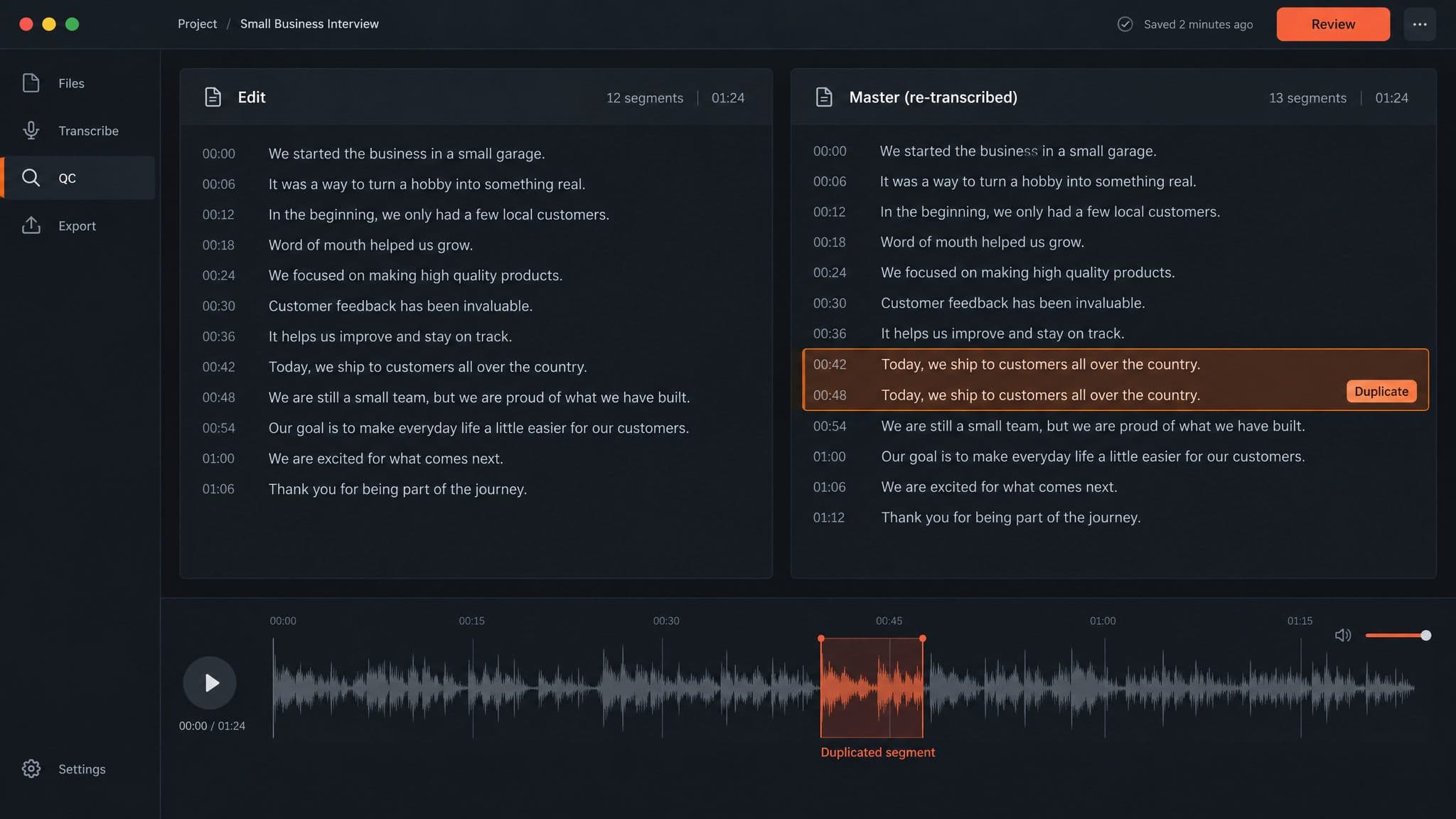Select Master segment "We are excited for what comes next."
Screen dimensions: 1456x819
(999, 487)
